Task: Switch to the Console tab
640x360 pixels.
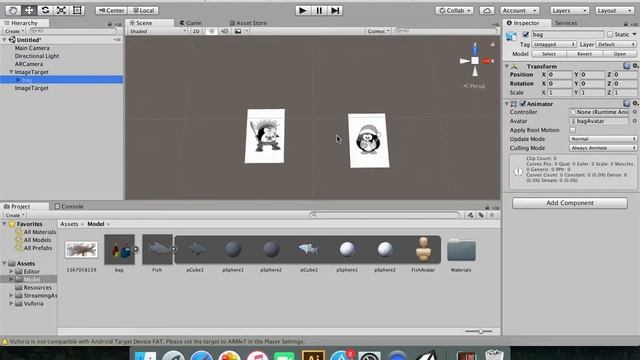Action: pos(69,206)
